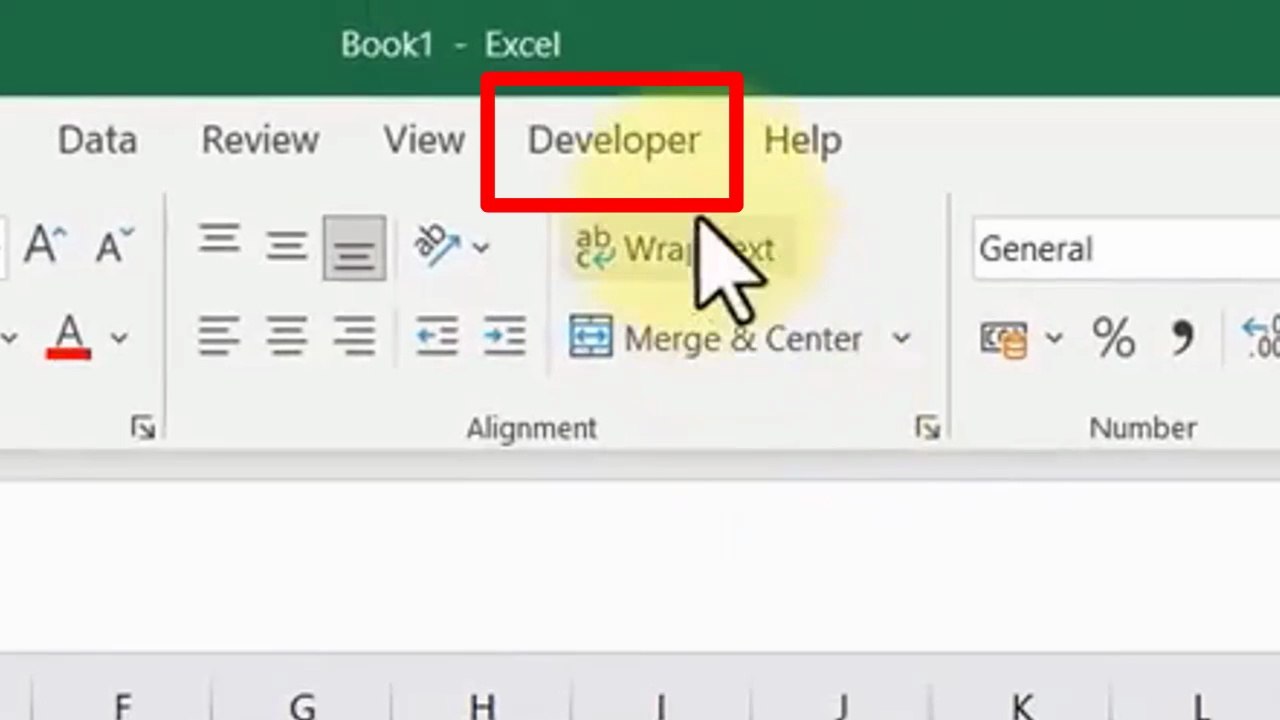Expand the Orientation dropdown arrow
The height and width of the screenshot is (720, 1280).
coord(481,247)
